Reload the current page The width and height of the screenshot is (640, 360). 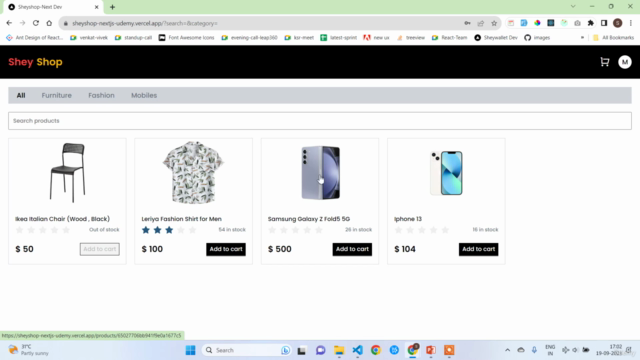pyautogui.click(x=36, y=23)
